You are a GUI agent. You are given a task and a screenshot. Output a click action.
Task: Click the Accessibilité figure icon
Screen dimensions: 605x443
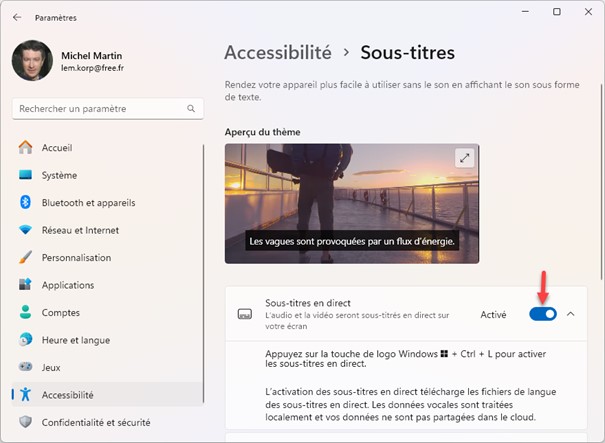[25, 394]
